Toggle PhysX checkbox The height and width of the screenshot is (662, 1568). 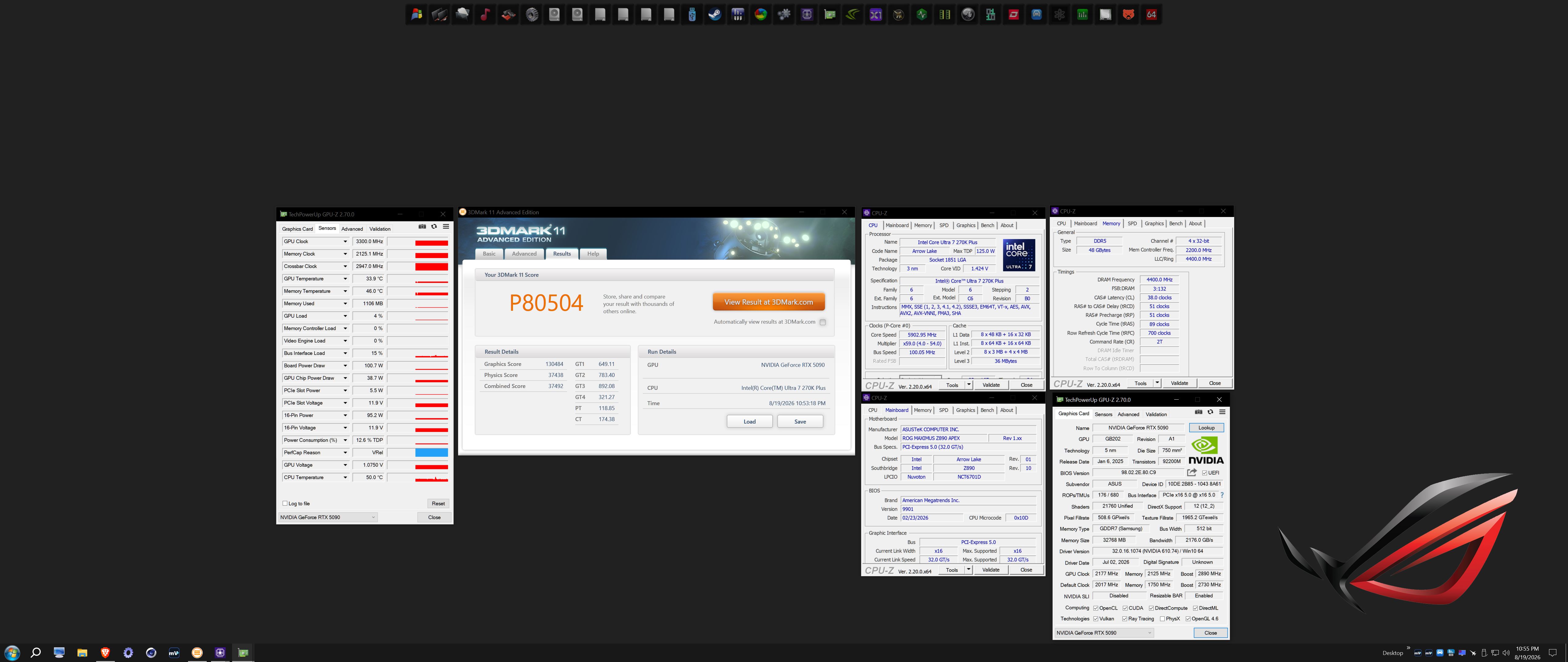click(1163, 619)
